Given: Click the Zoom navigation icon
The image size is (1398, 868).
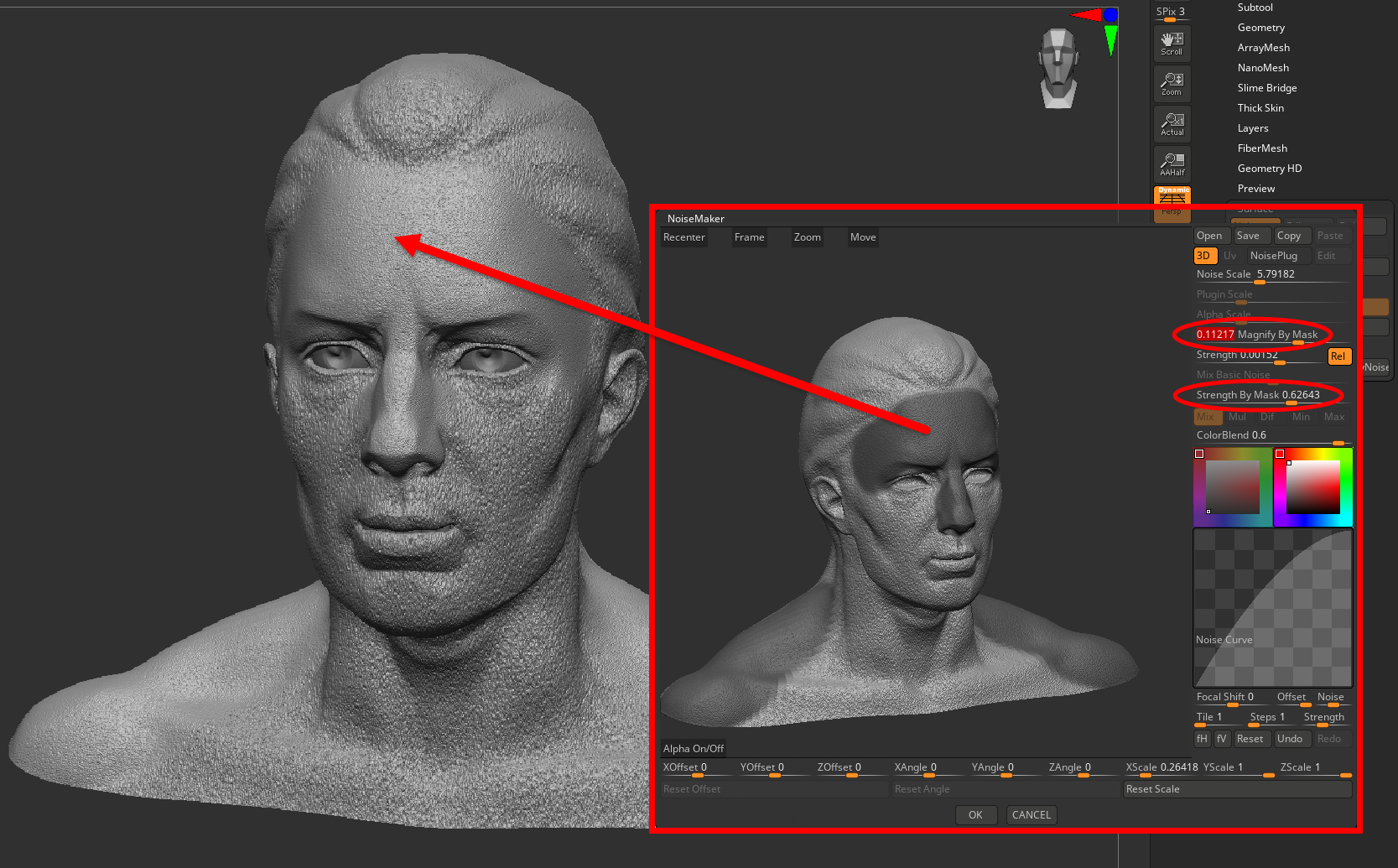Looking at the screenshot, I should click(x=1172, y=83).
